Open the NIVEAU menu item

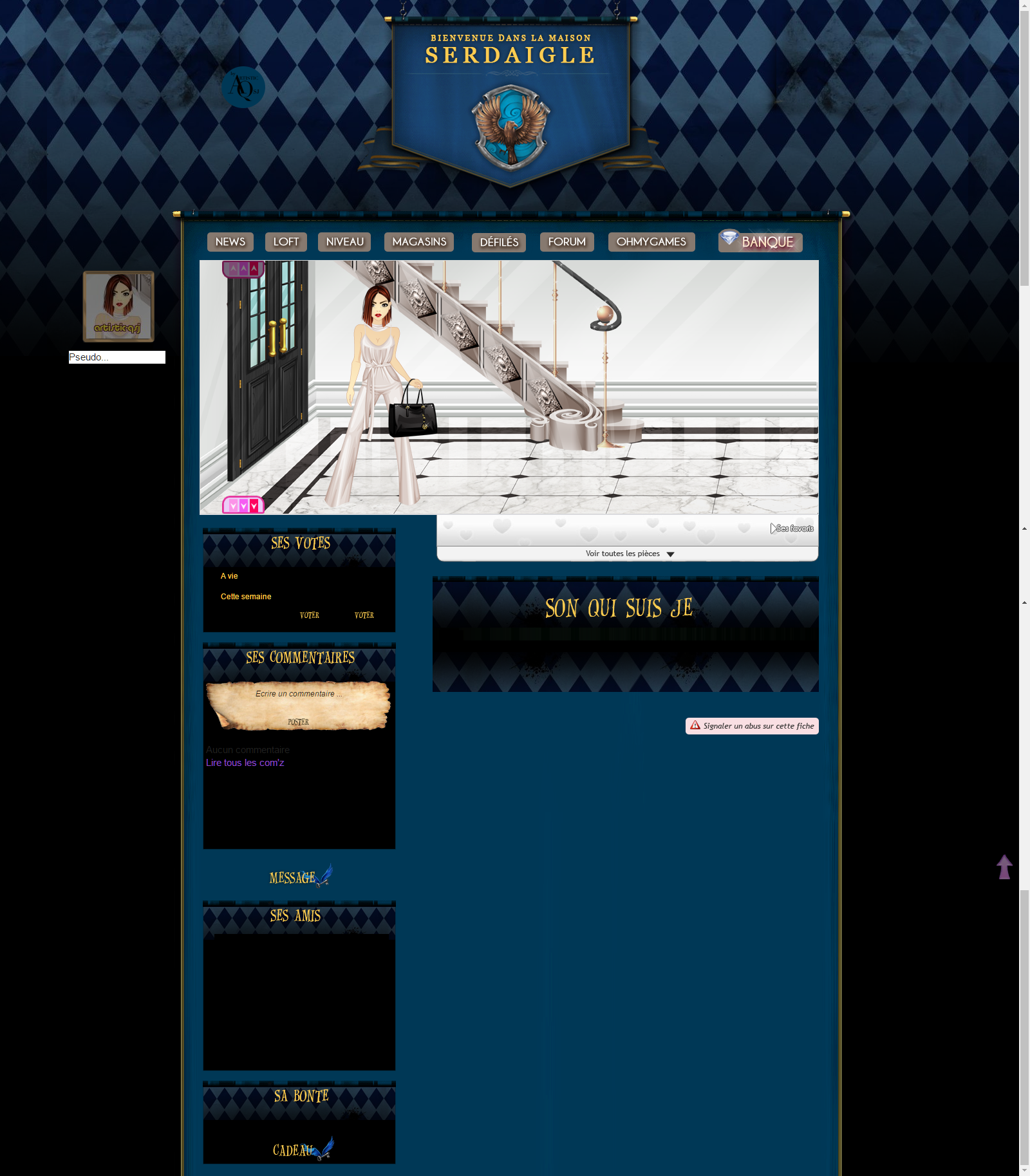344,242
